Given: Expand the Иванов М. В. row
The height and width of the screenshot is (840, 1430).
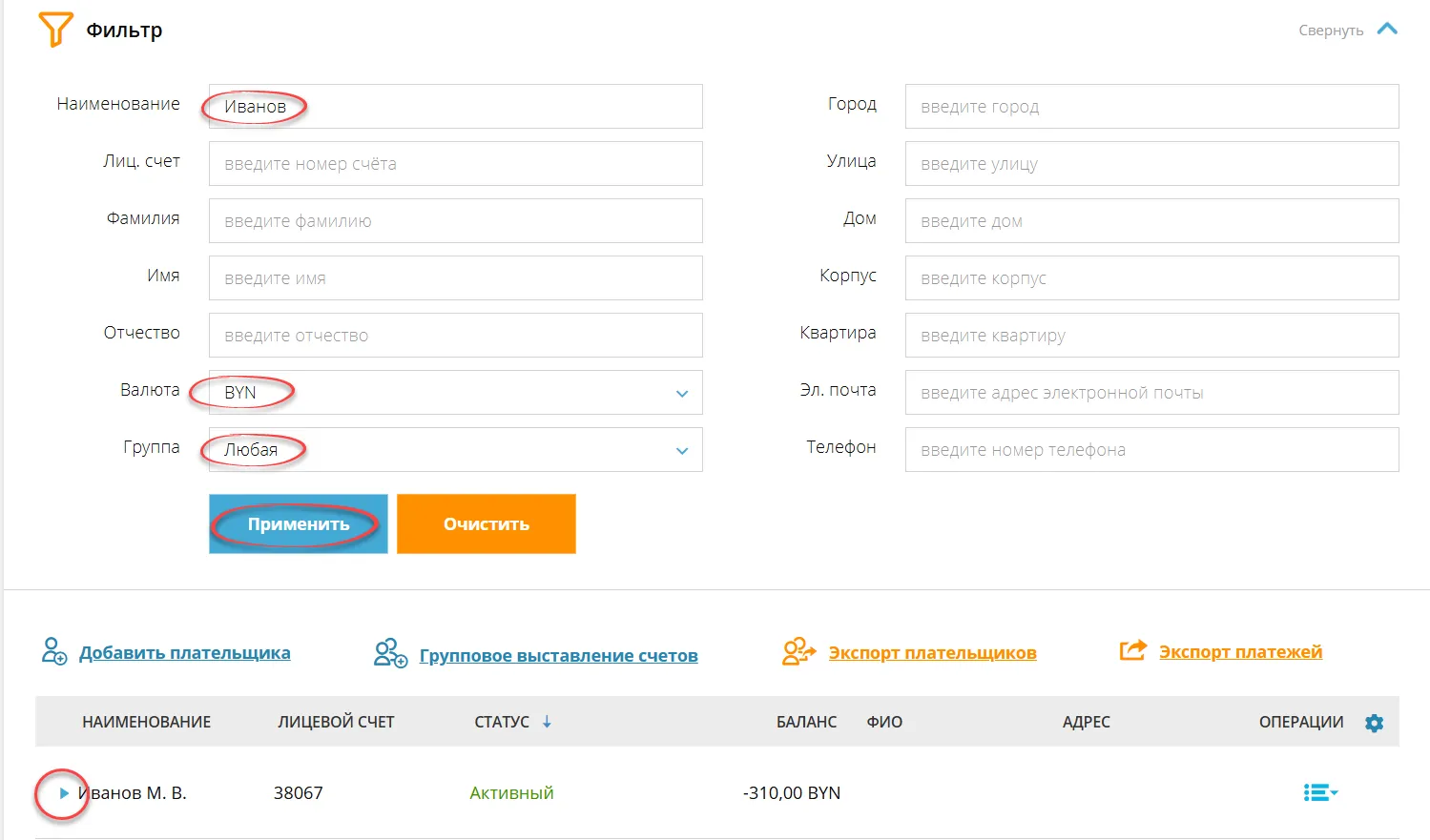Looking at the screenshot, I should click(x=64, y=793).
